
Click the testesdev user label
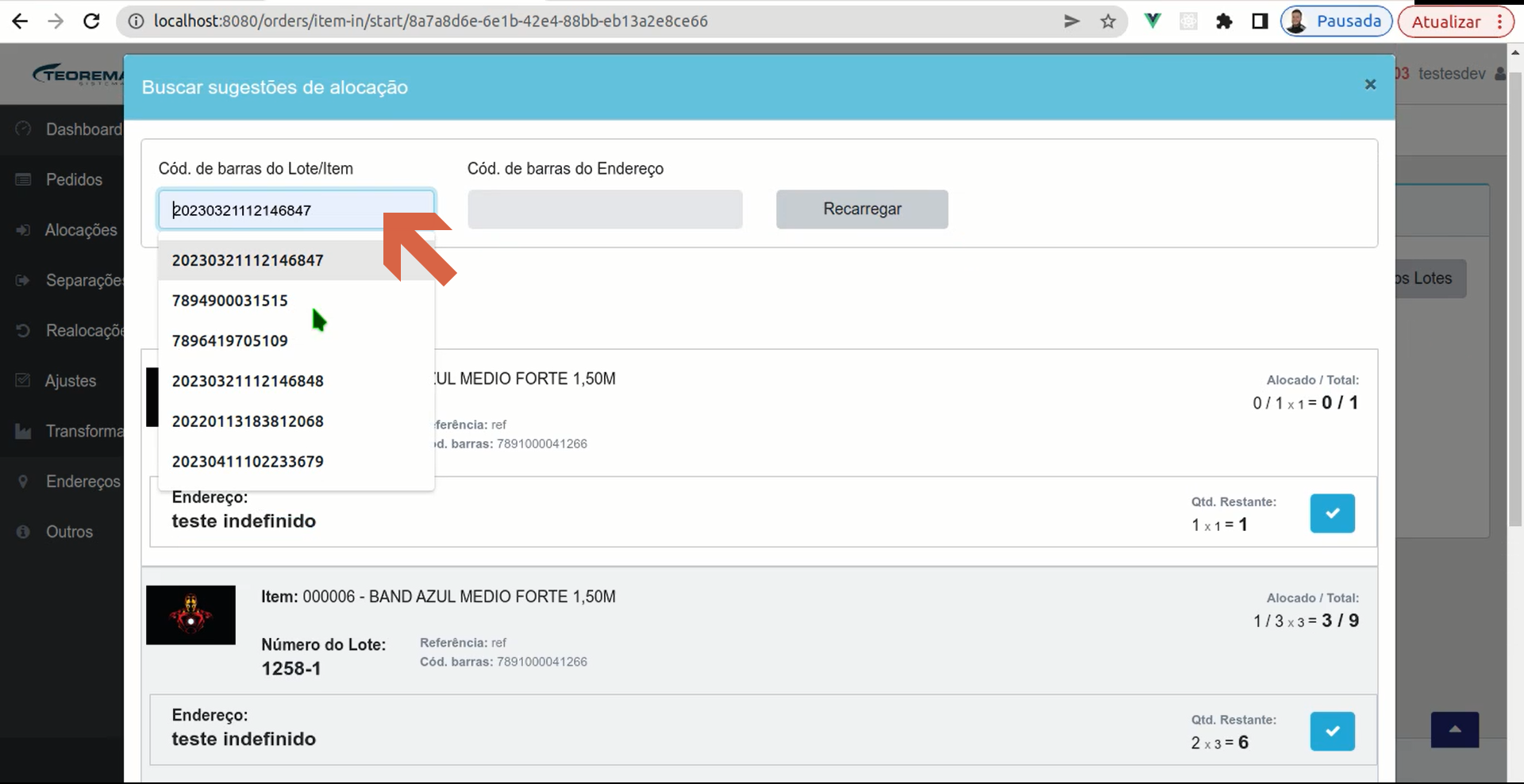coord(1452,74)
